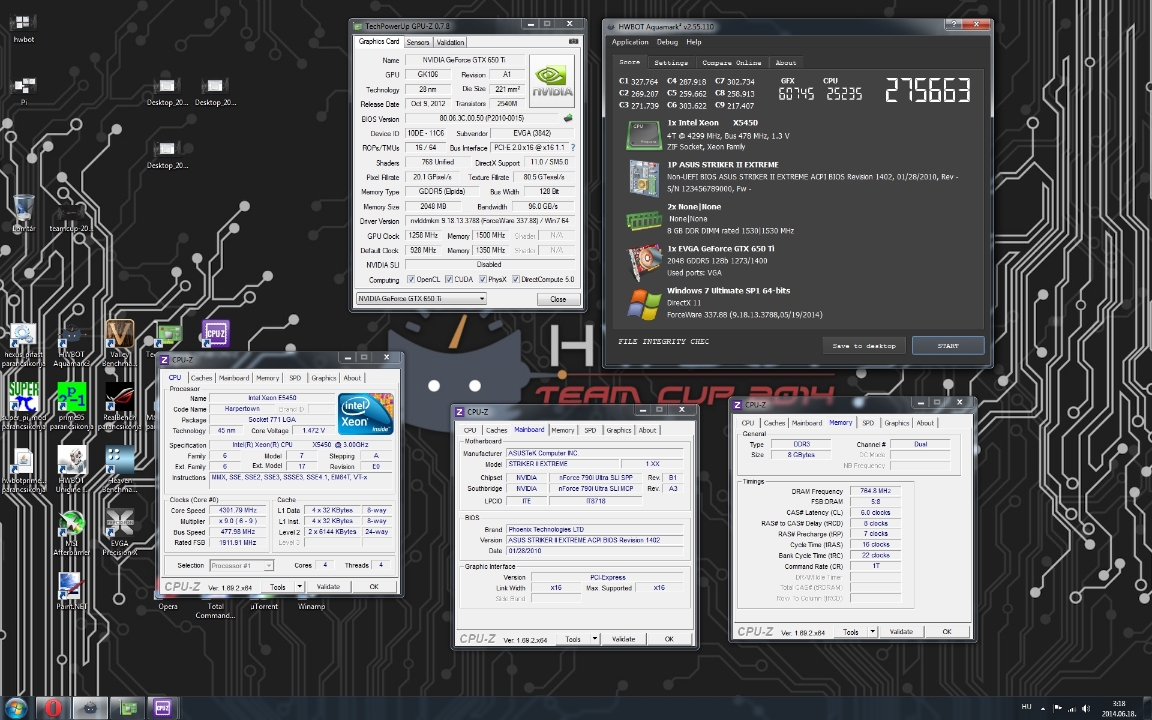Open the GeForce GTX 650 Ti dropdown in GPU-Z
The width and height of the screenshot is (1152, 720).
pos(421,298)
